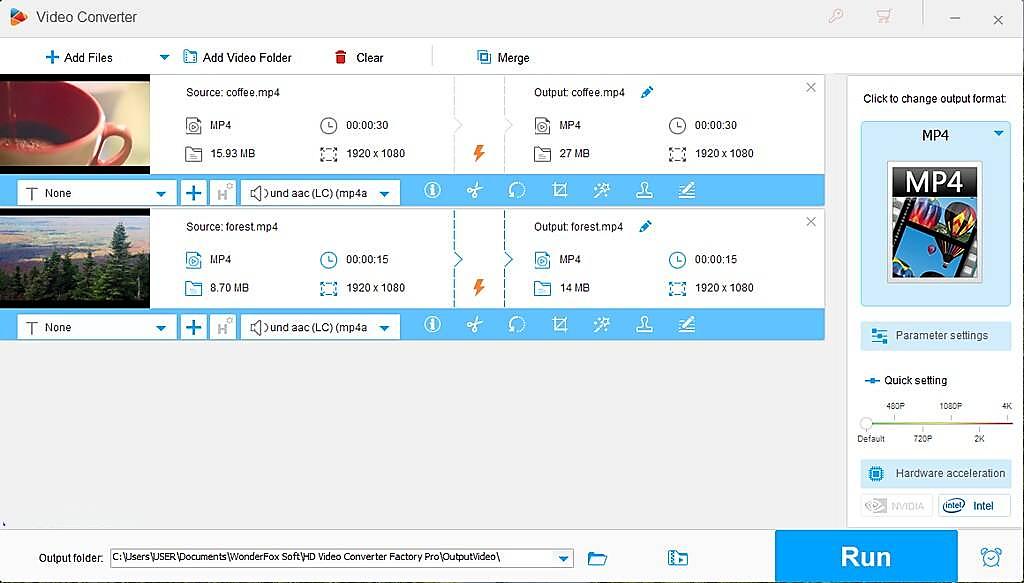
Task: Expand the output folder path dropdown
Action: click(563, 558)
